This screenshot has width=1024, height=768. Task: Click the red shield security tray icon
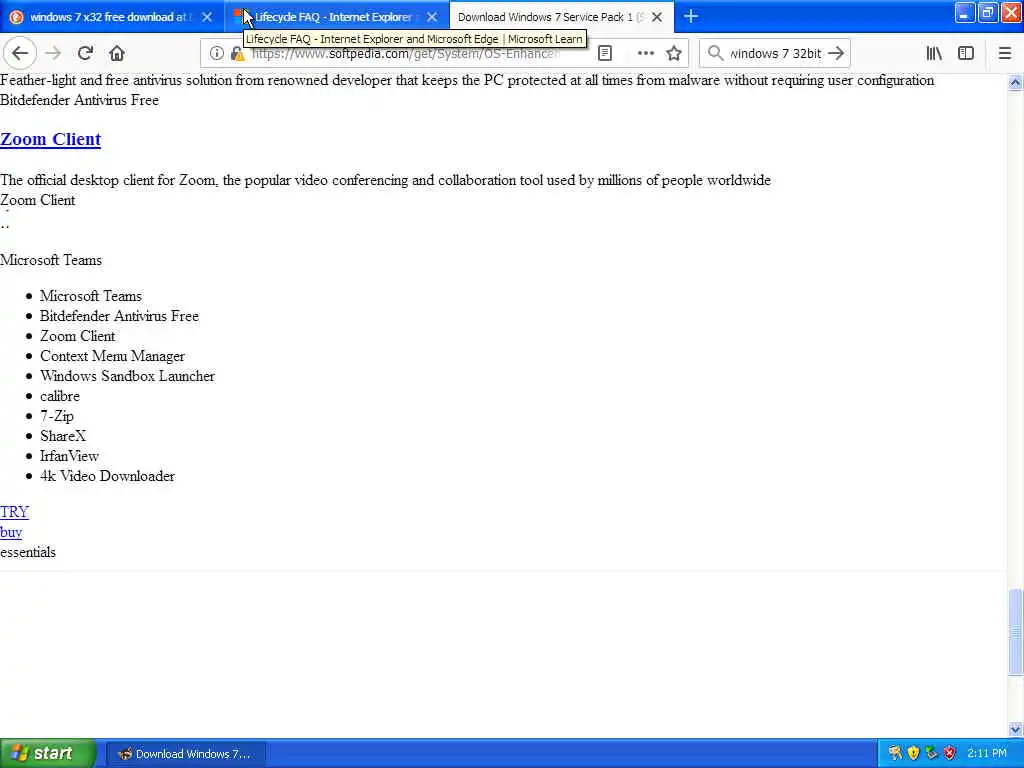[950, 753]
